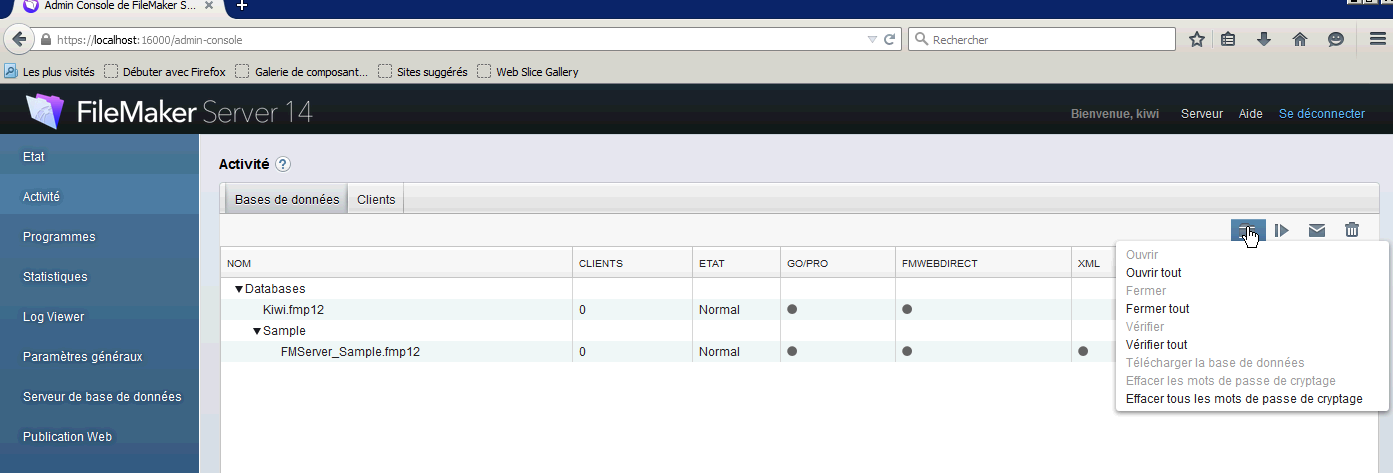1393x473 pixels.
Task: Click the disabled Télécharger la base de données entry
Action: [x=1215, y=363]
